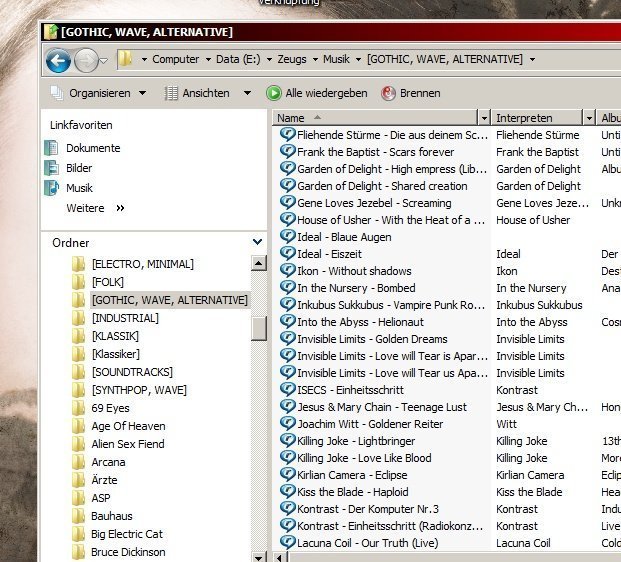
Task: Open the Organisieren menu
Action: [98, 93]
